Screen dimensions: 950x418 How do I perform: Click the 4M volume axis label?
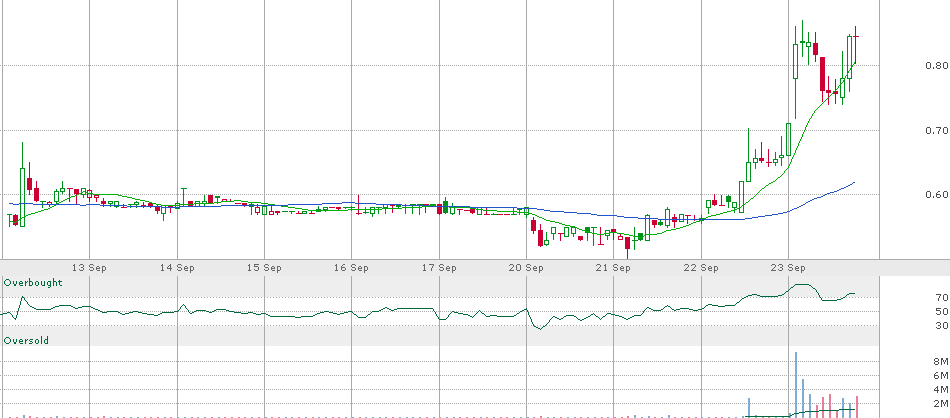[940, 390]
